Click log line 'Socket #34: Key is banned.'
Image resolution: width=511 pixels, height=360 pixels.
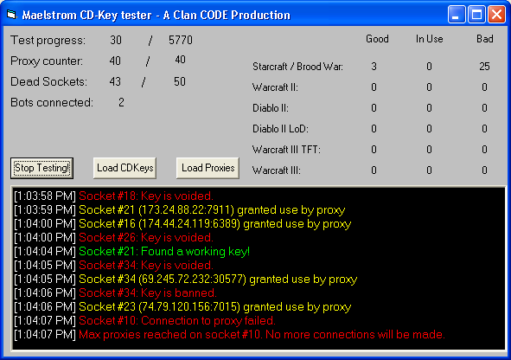click(x=115, y=293)
